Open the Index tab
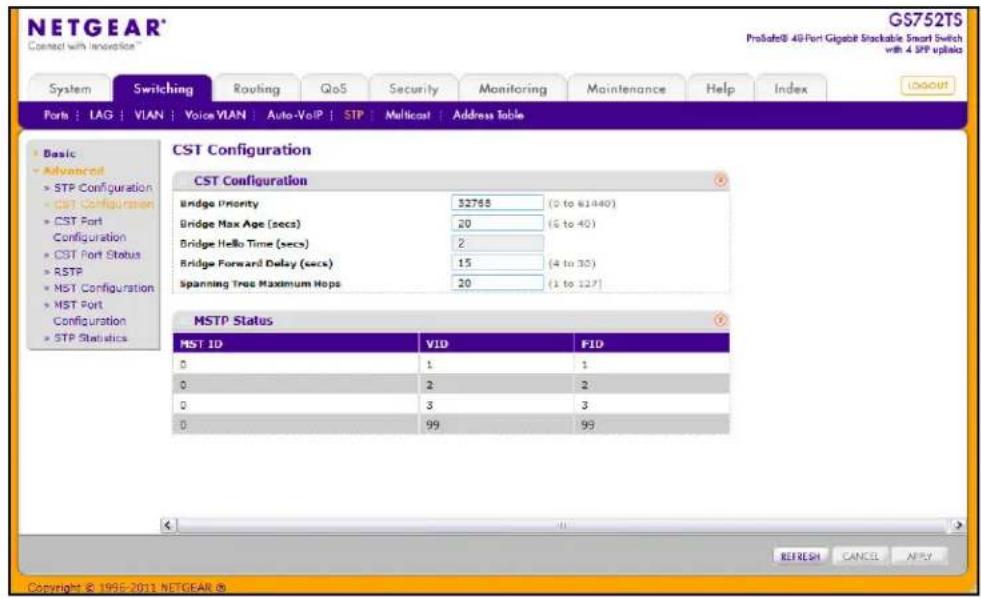The height and width of the screenshot is (598, 981). (791, 89)
